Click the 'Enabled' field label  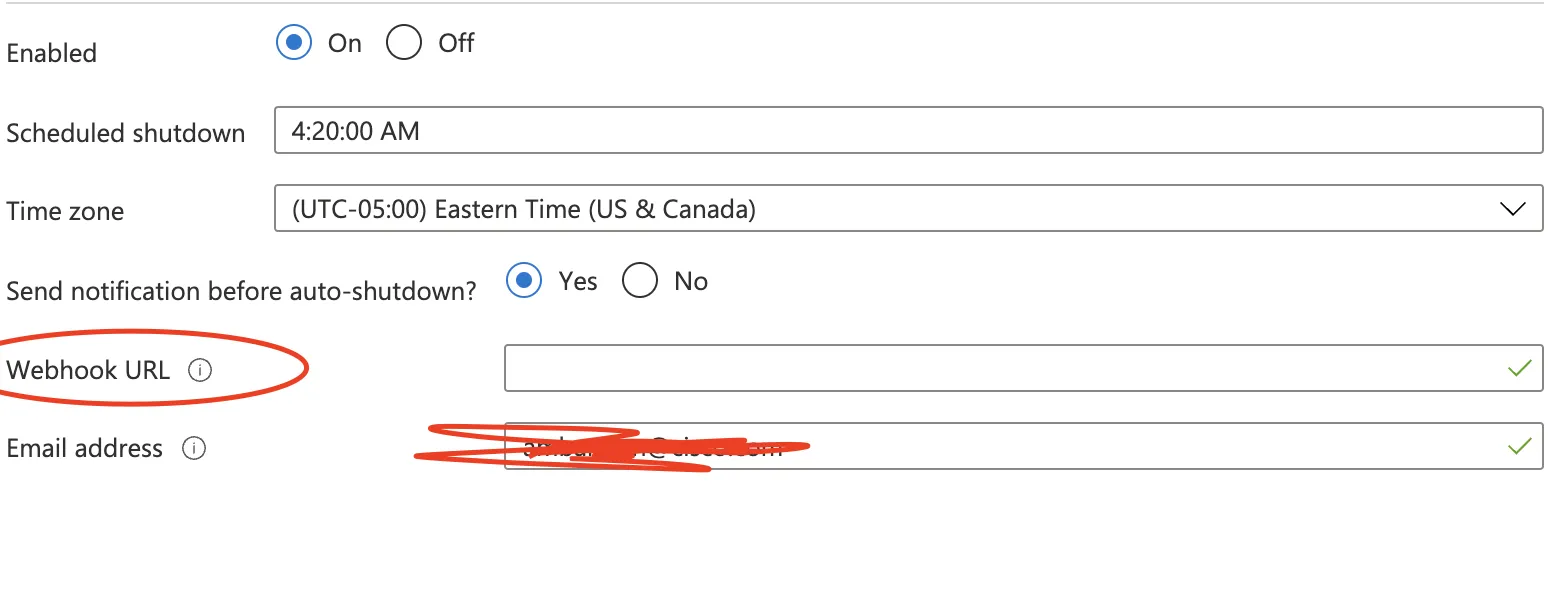pyautogui.click(x=51, y=53)
